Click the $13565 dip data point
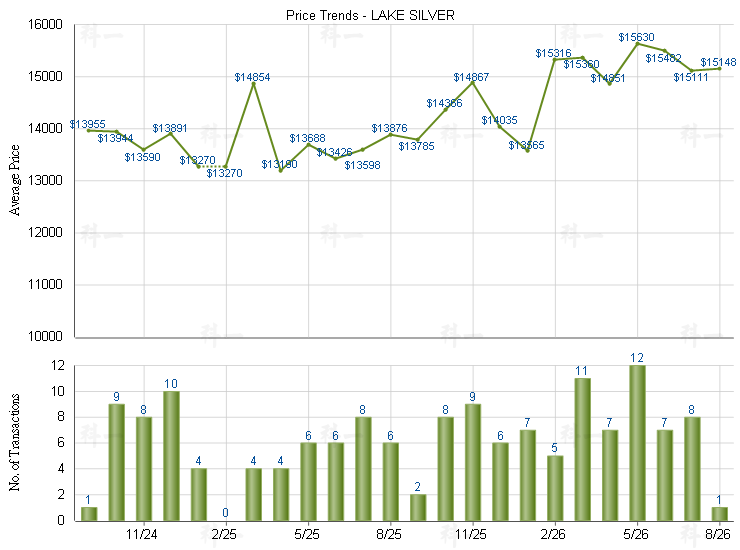The image size is (740, 550). tap(528, 151)
